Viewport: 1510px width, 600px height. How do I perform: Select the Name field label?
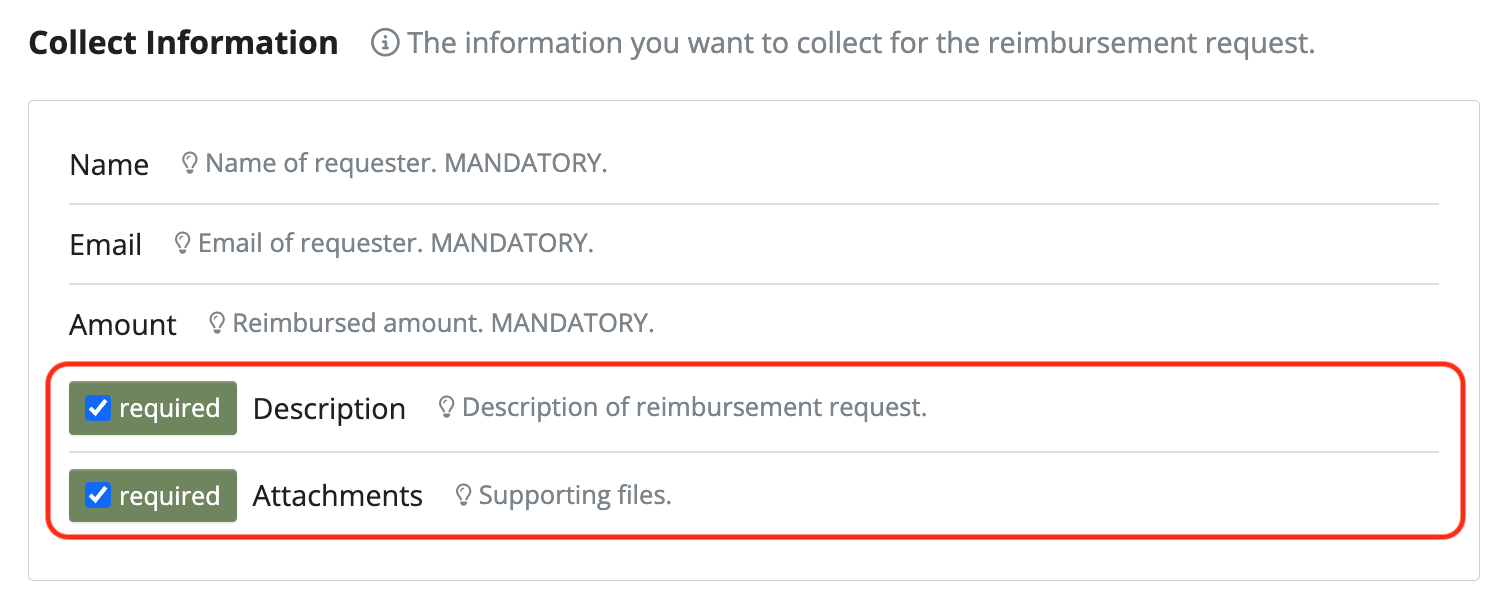point(109,165)
